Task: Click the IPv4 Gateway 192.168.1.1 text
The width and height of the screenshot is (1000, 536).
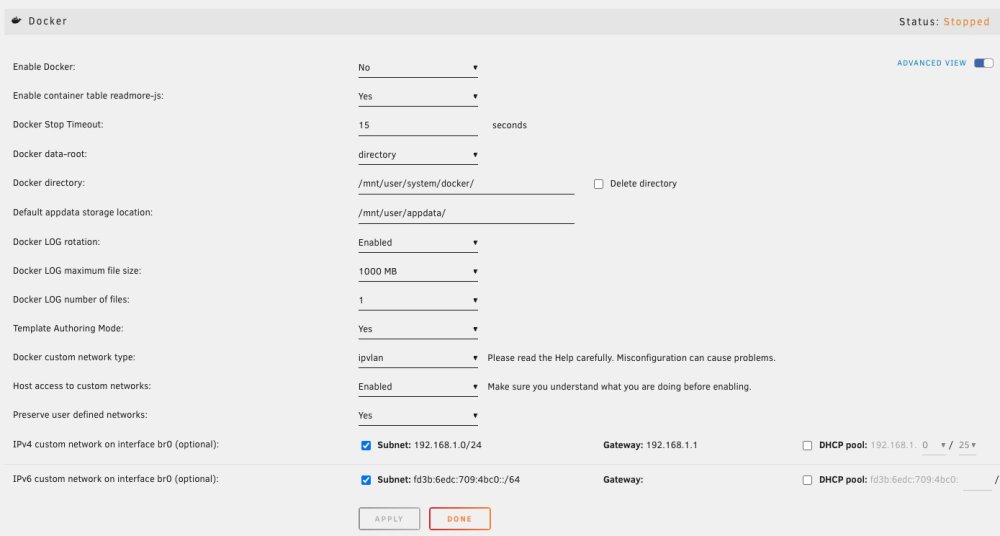Action: point(650,445)
